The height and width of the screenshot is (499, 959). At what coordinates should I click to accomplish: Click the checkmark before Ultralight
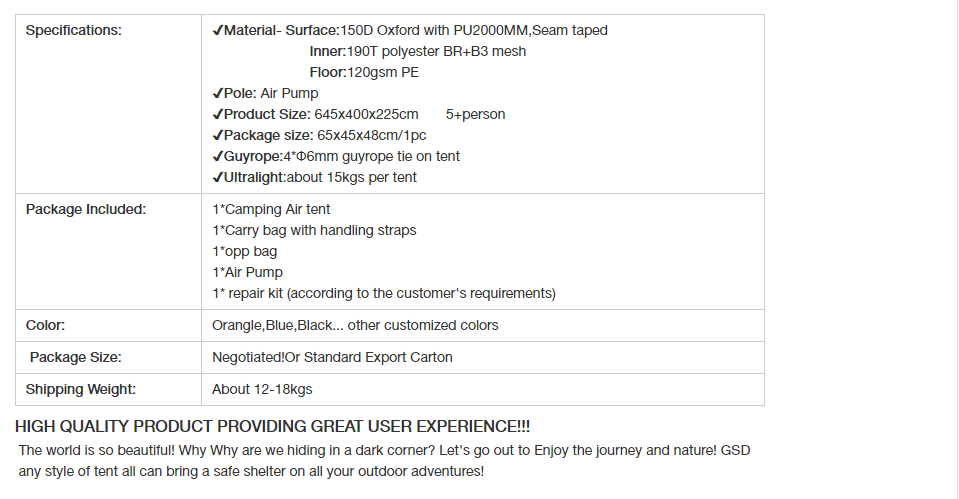(217, 177)
